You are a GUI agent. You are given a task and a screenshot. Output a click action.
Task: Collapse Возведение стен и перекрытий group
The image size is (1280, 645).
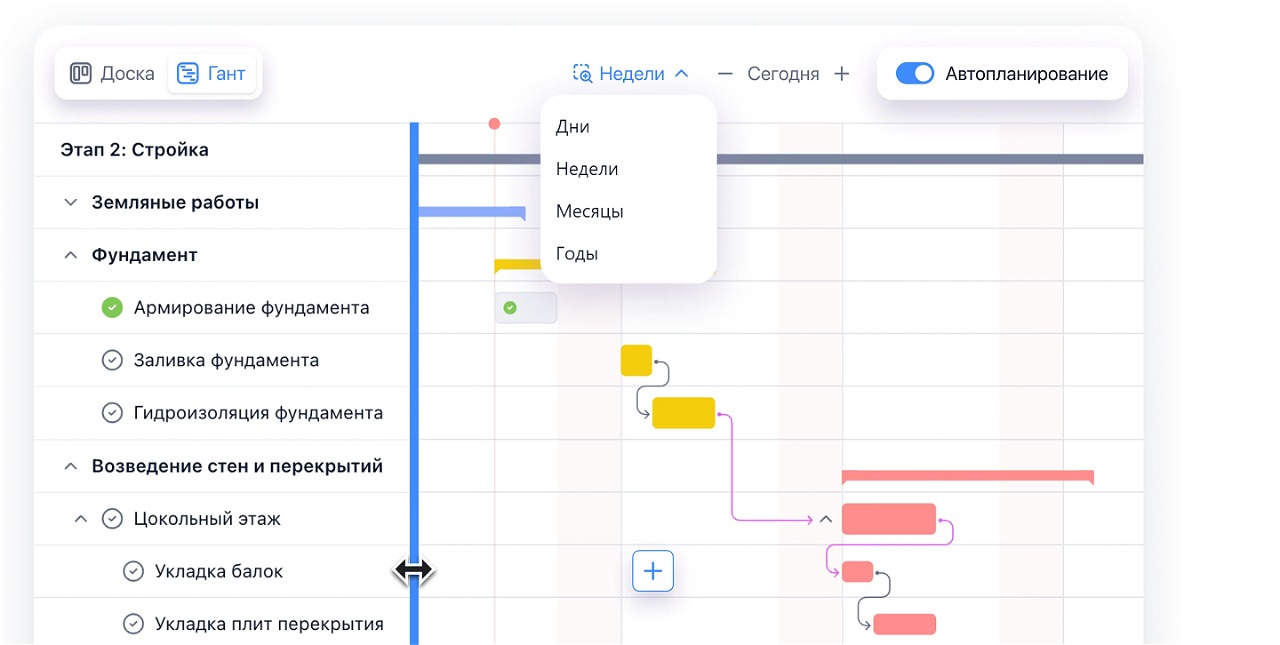[x=70, y=466]
